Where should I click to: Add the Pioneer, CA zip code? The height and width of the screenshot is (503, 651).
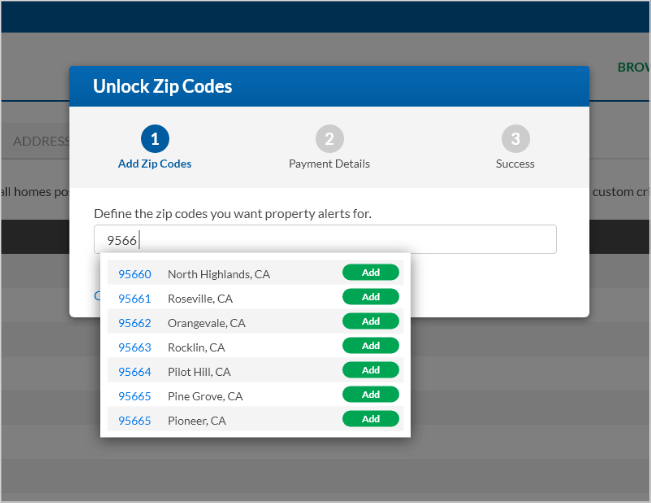(x=370, y=420)
